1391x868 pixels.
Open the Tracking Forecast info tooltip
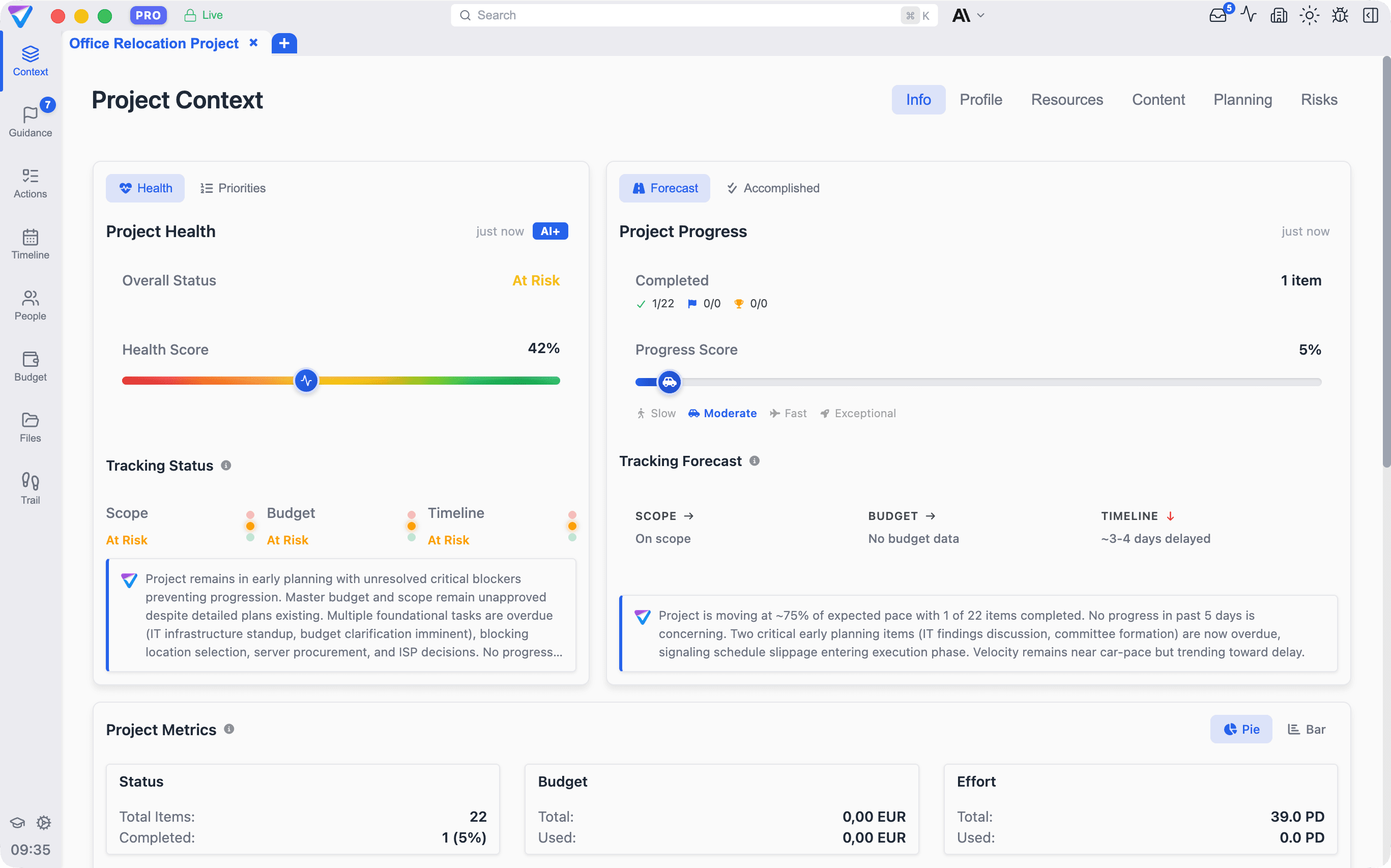[755, 460]
